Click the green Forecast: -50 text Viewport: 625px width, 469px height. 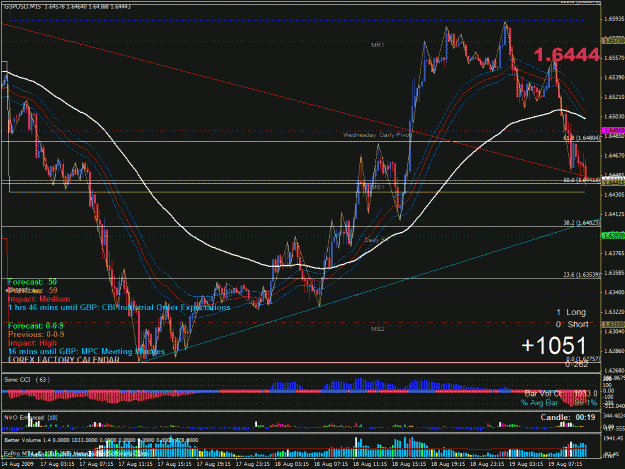tap(32, 282)
